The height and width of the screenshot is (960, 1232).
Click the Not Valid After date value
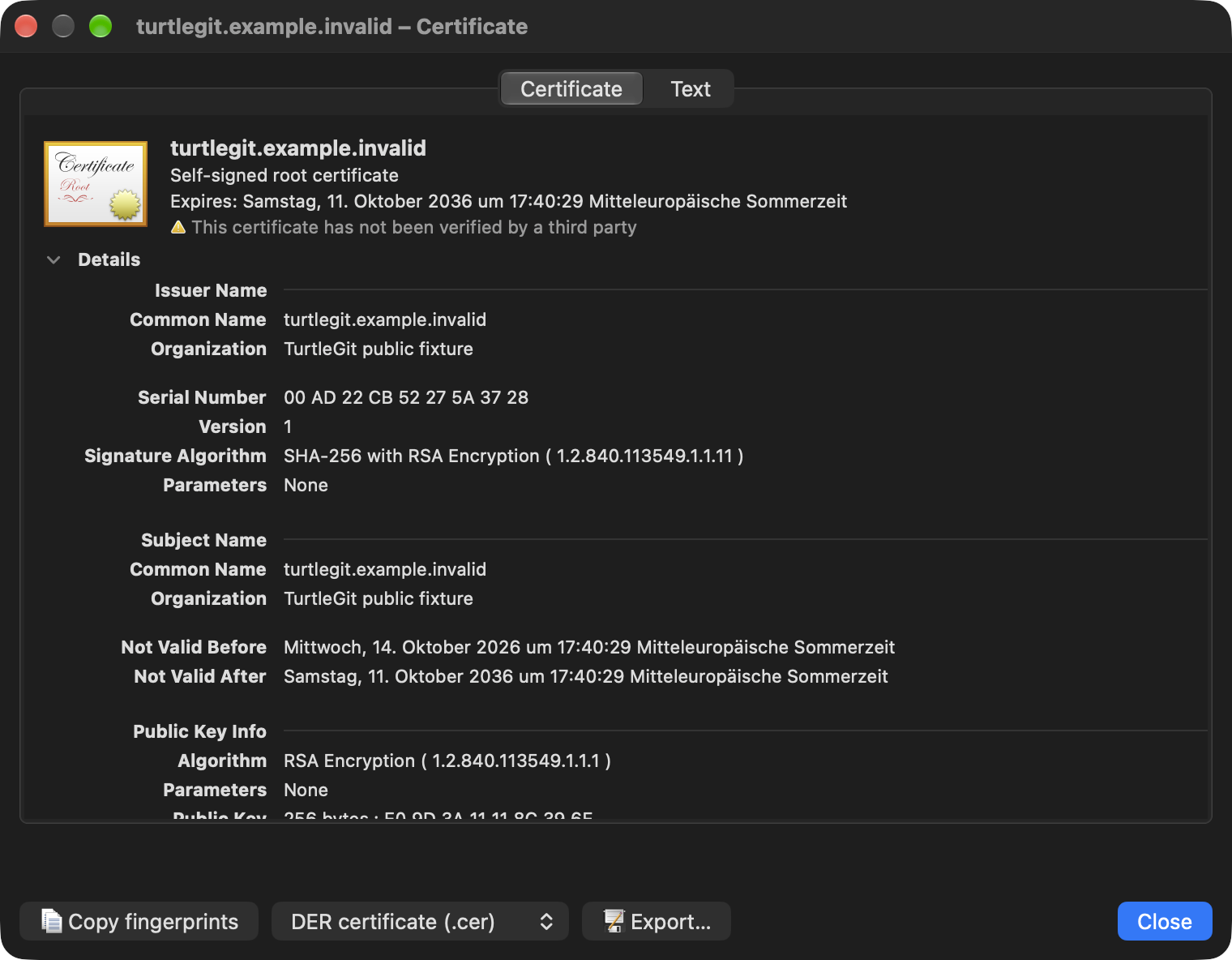[586, 676]
